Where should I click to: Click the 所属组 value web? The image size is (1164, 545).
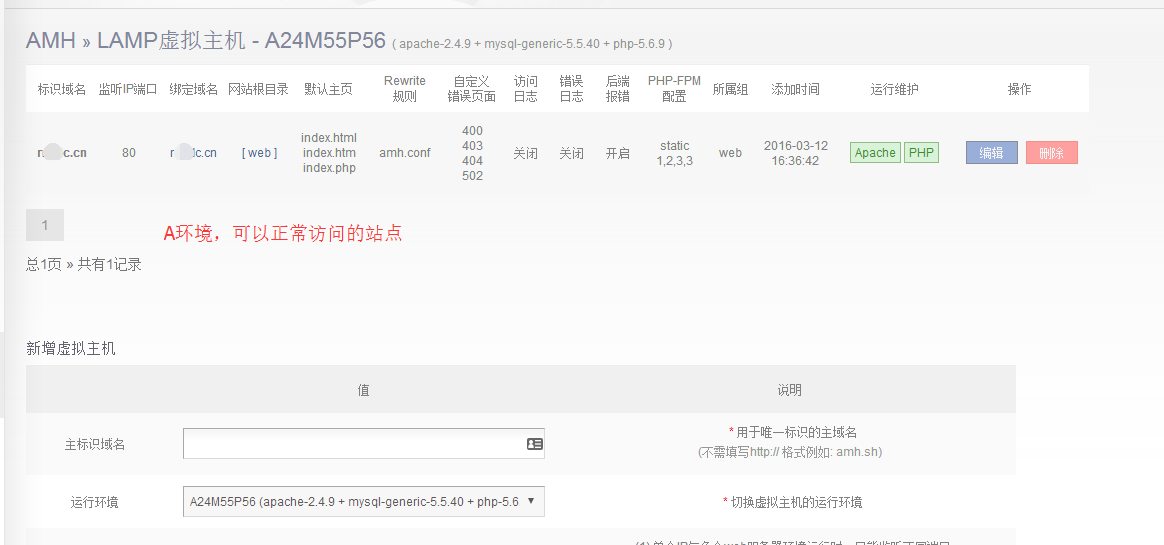tap(730, 153)
